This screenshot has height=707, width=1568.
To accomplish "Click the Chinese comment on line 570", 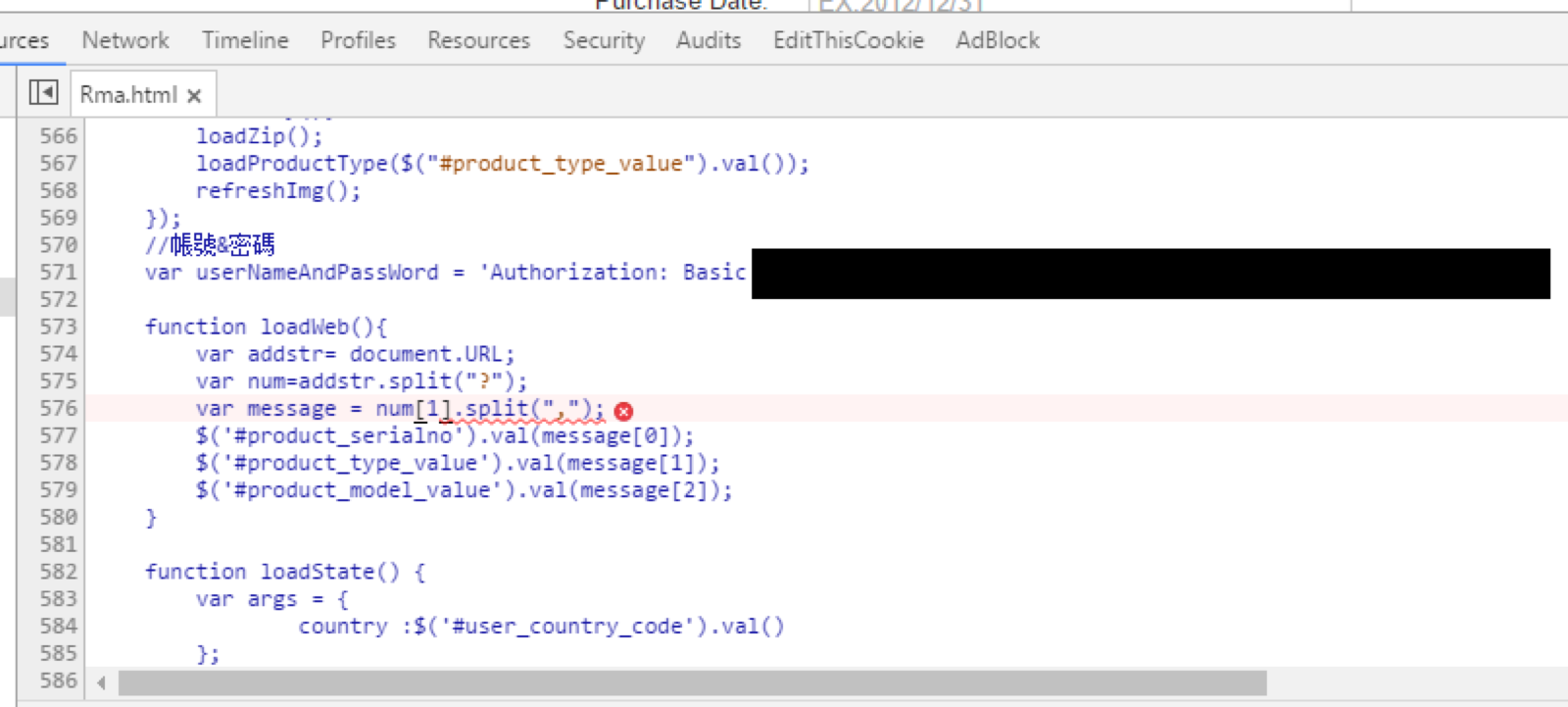I will [210, 244].
